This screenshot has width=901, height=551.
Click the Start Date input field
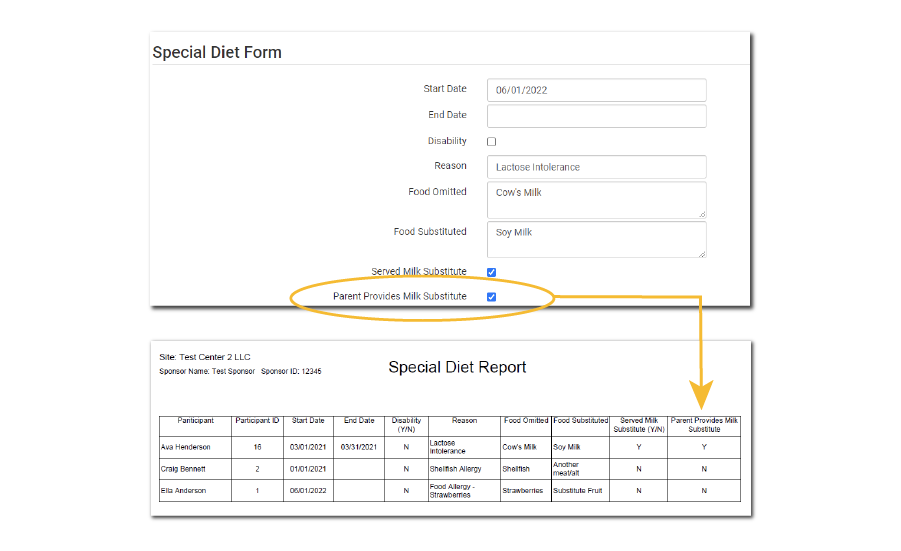[x=596, y=90]
